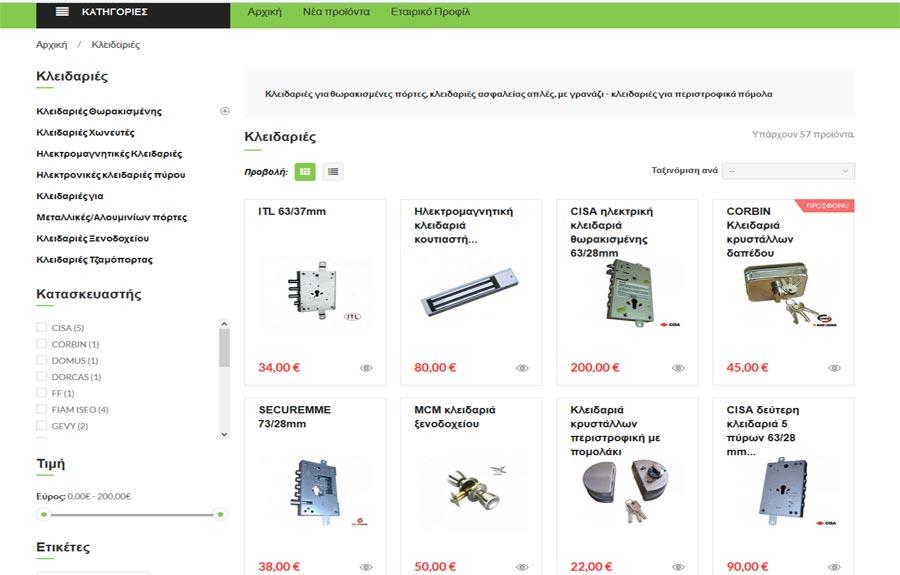Click the ΠΡΟΣΦΟΡΑ! offer badge
This screenshot has height=575, width=900.
(x=827, y=205)
